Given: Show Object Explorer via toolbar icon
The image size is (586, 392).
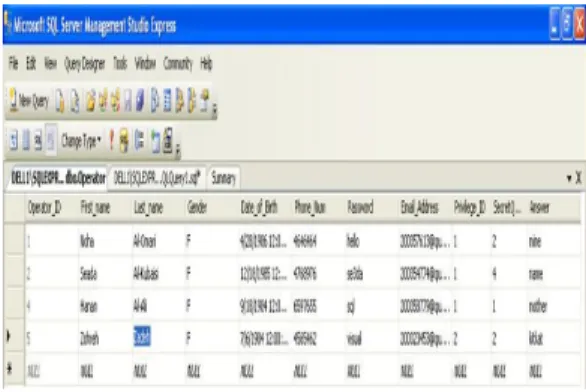Looking at the screenshot, I should [x=179, y=101].
